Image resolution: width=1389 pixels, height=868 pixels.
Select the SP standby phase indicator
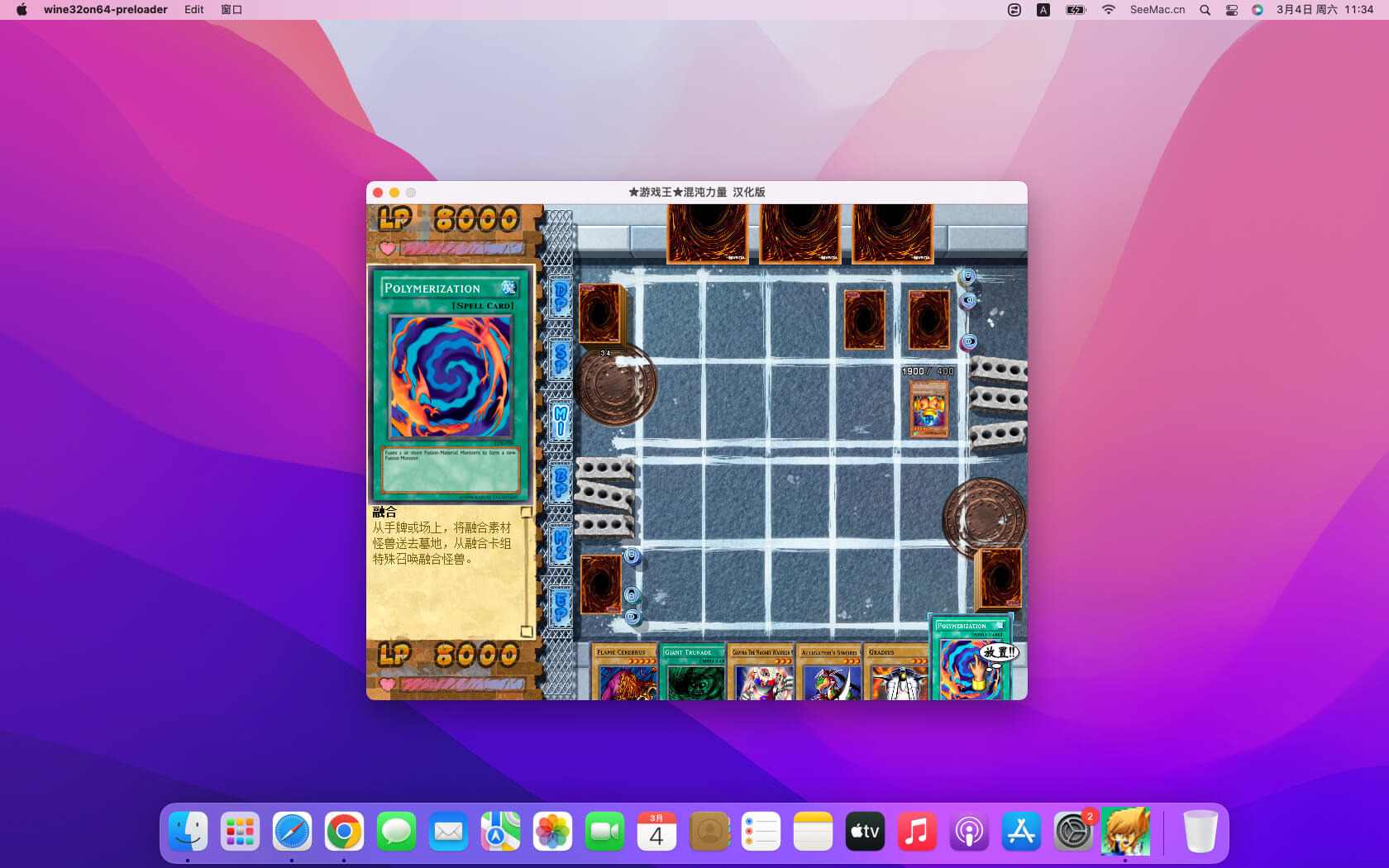[561, 359]
